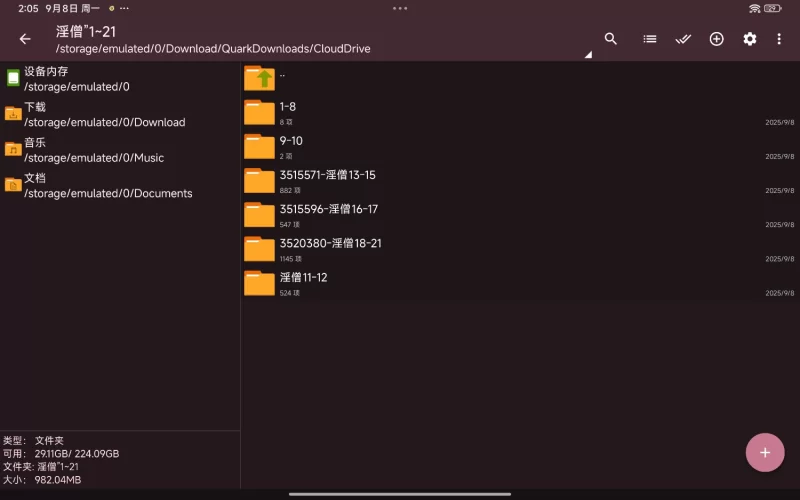The height and width of the screenshot is (500, 800).
Task: Tap the battery status icon
Action: [x=773, y=8]
